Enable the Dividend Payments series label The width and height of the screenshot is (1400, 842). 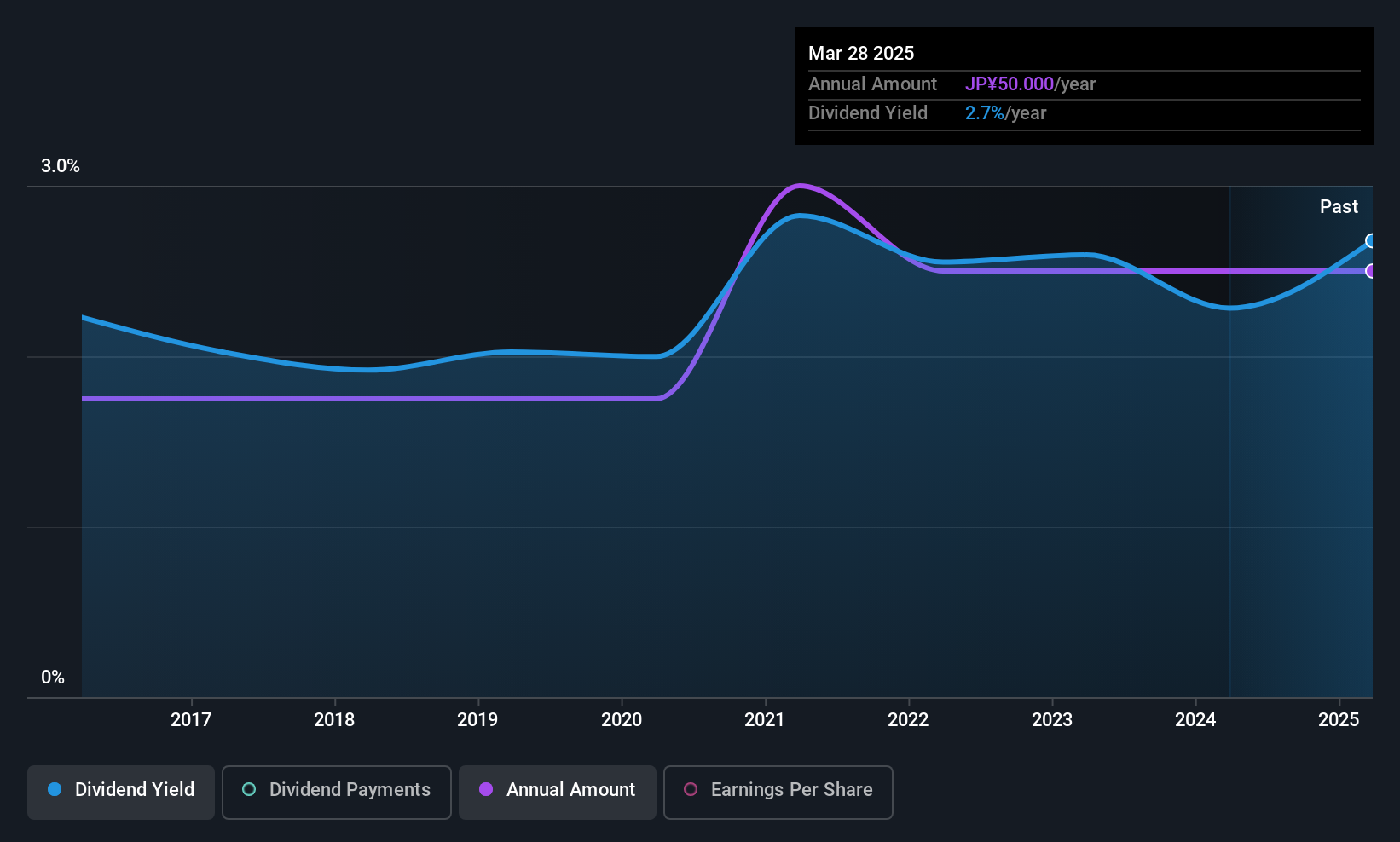coord(350,789)
